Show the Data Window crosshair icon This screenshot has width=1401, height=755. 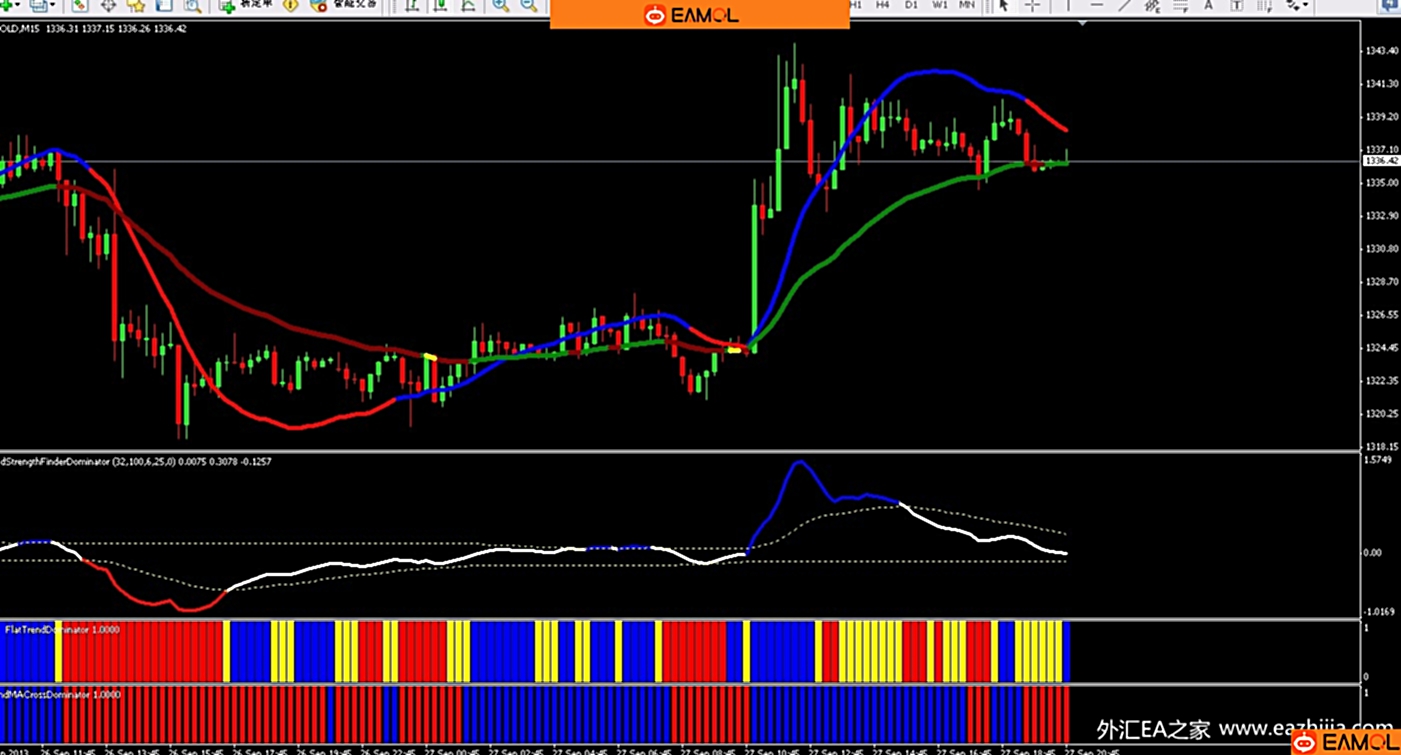pyautogui.click(x=108, y=5)
